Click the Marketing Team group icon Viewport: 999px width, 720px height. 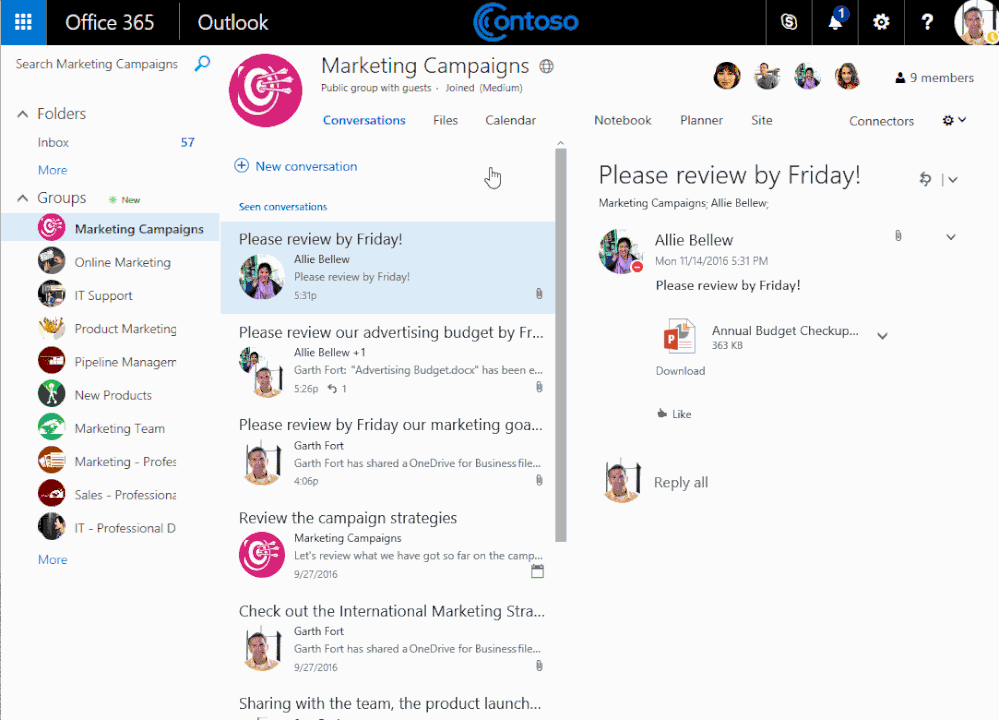click(52, 427)
